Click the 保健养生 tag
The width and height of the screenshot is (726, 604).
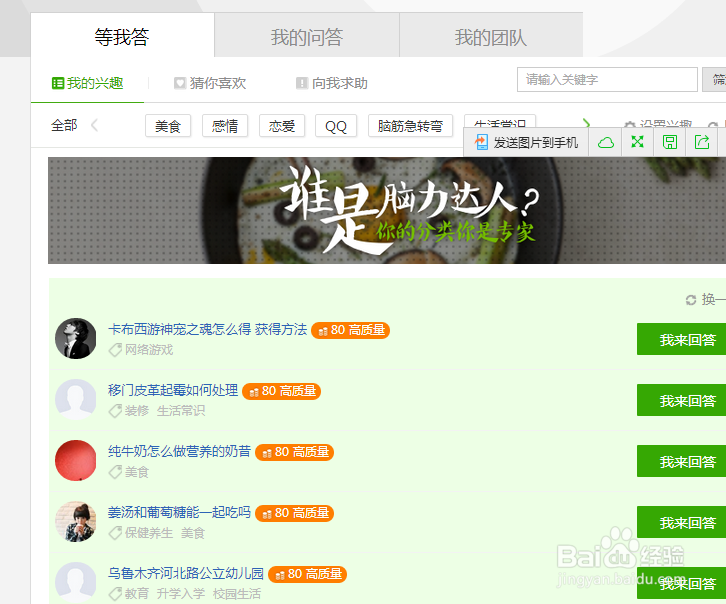click(149, 533)
